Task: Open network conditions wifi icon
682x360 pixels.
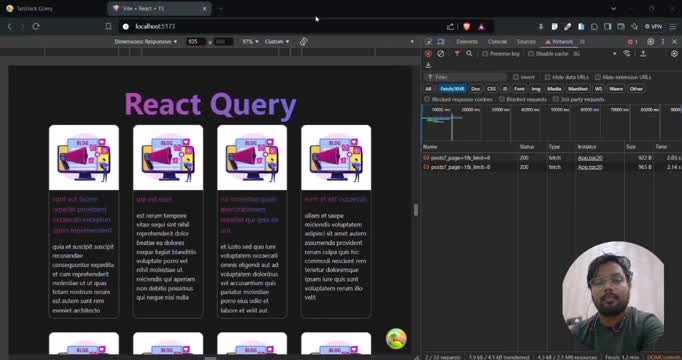Action: (627, 53)
